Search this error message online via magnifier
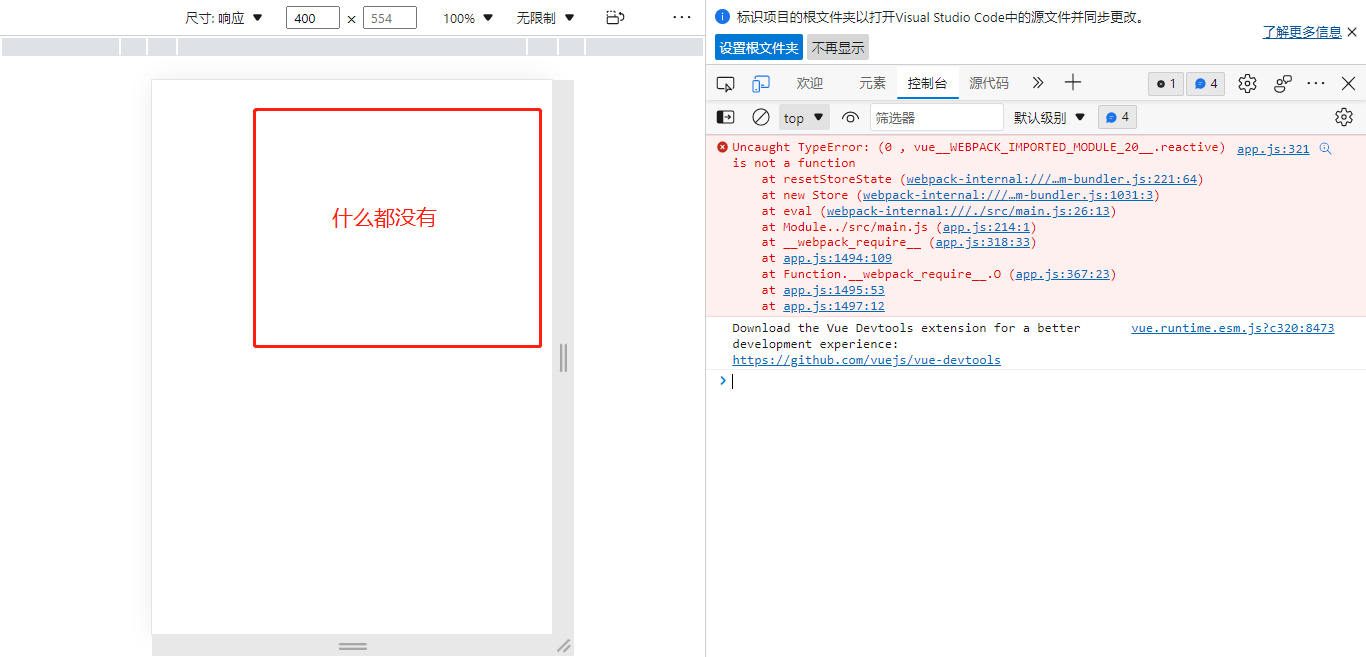 coord(1326,149)
